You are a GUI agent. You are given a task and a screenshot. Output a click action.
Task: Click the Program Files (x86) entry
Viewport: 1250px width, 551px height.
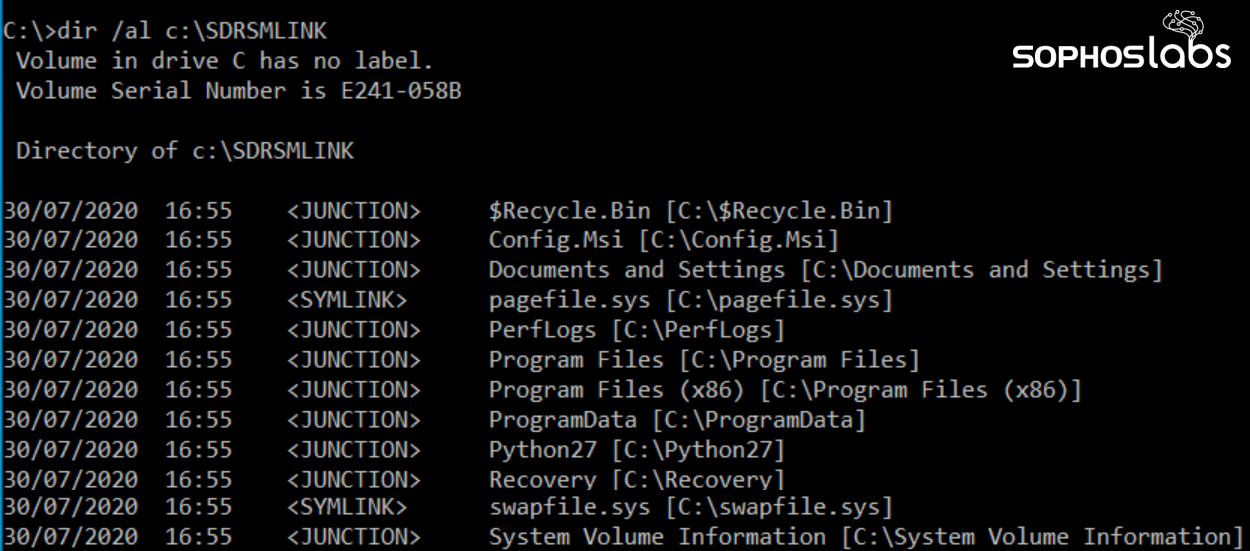(x=784, y=389)
